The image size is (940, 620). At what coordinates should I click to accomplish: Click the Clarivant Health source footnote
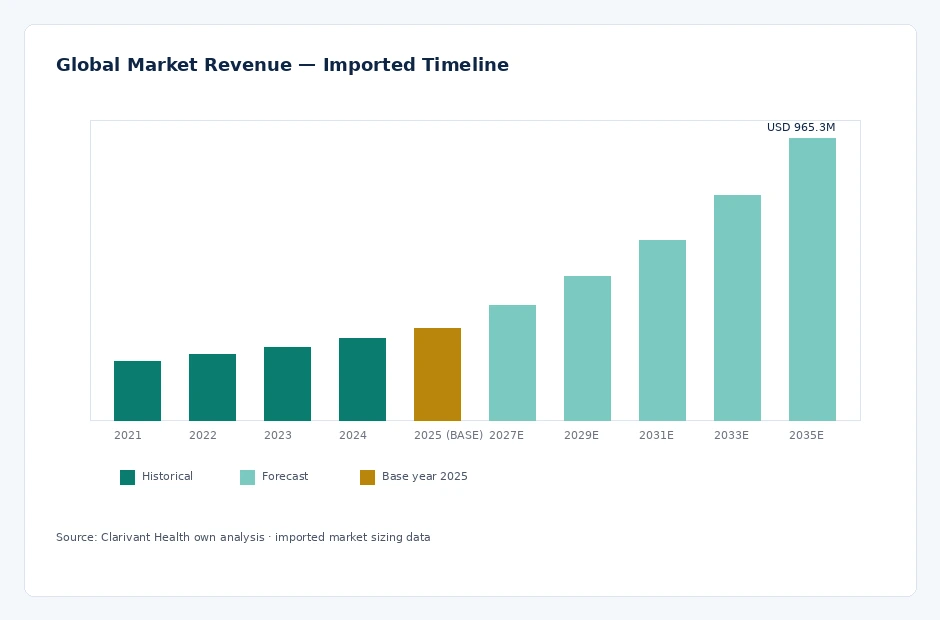pos(243,537)
